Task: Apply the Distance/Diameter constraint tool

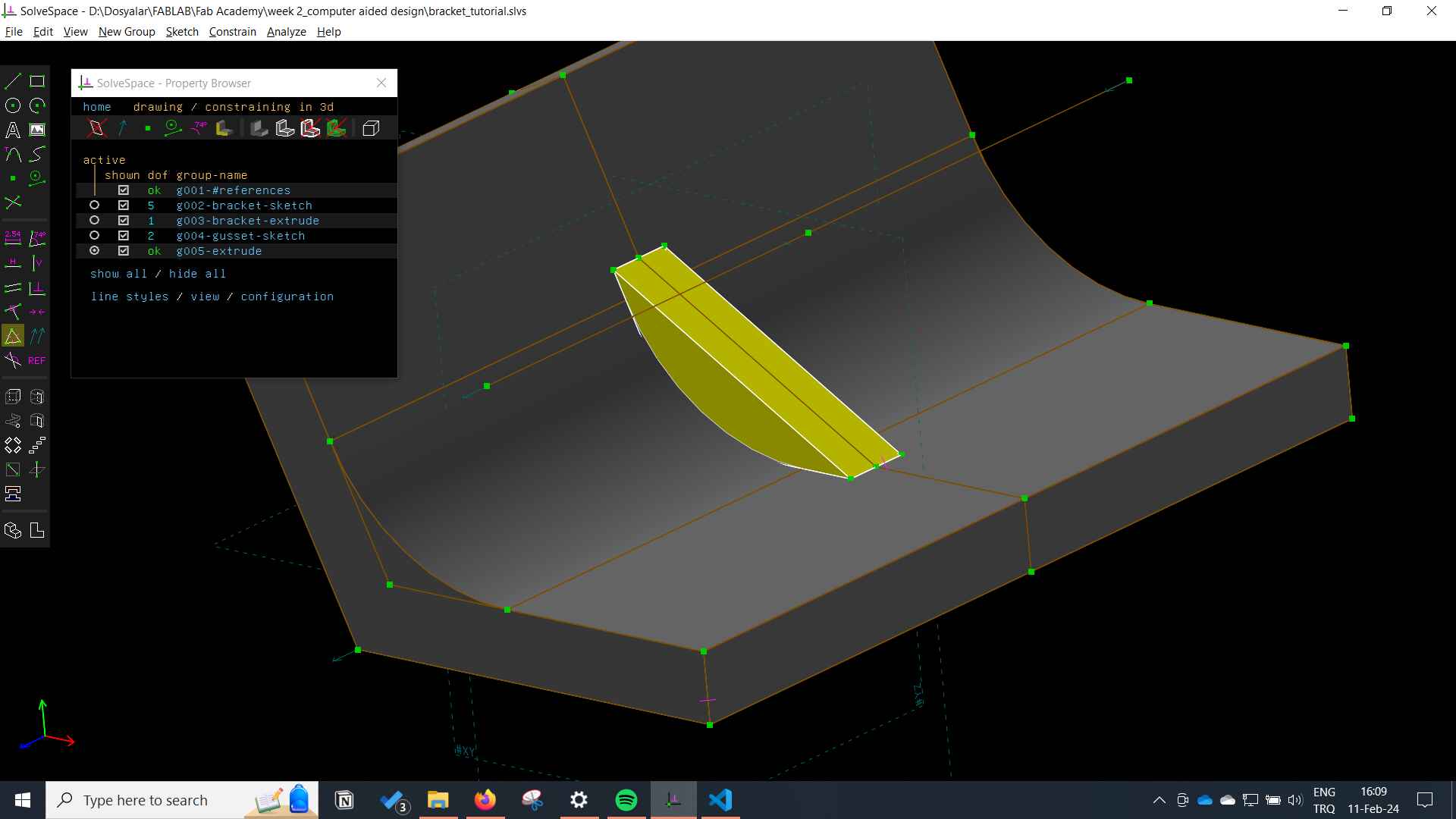Action: 13,239
